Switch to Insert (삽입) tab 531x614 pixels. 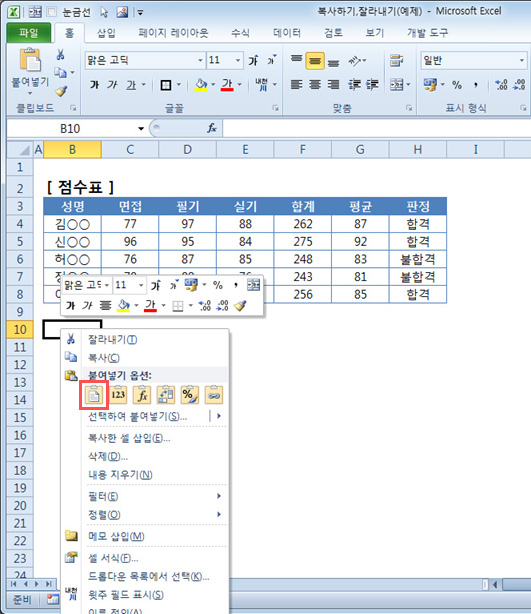[106, 33]
